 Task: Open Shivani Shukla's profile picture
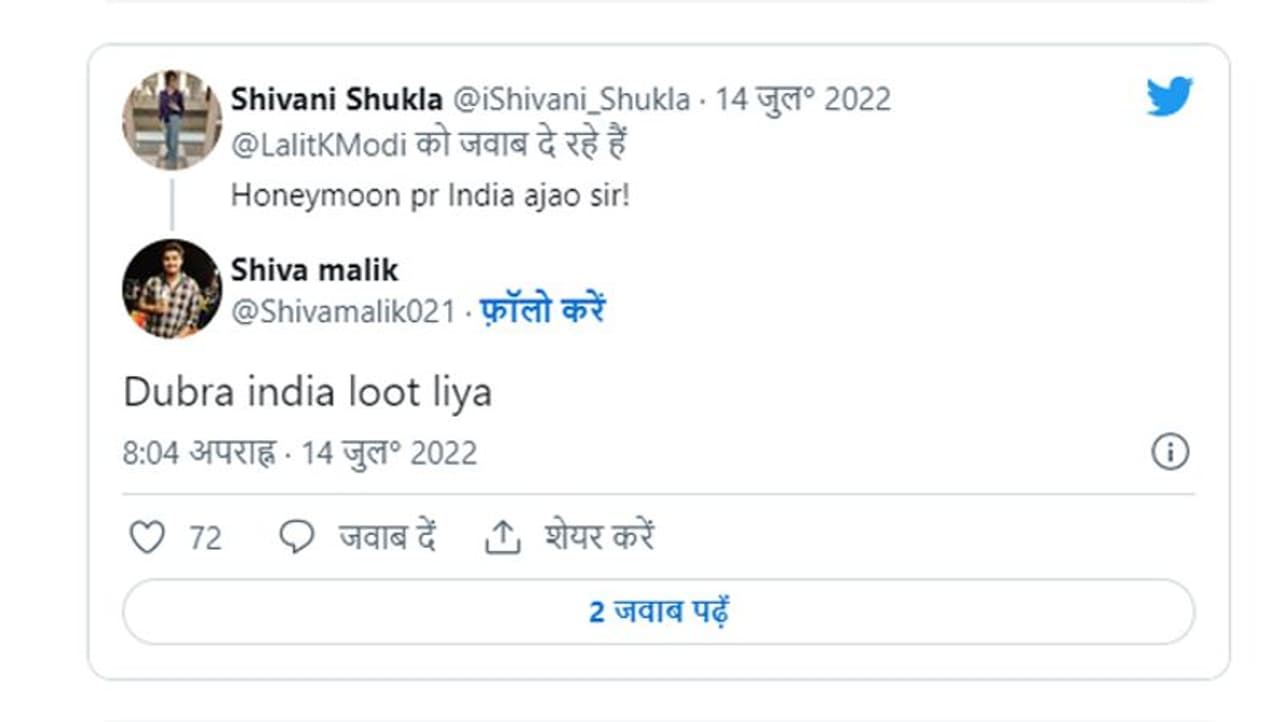(172, 120)
